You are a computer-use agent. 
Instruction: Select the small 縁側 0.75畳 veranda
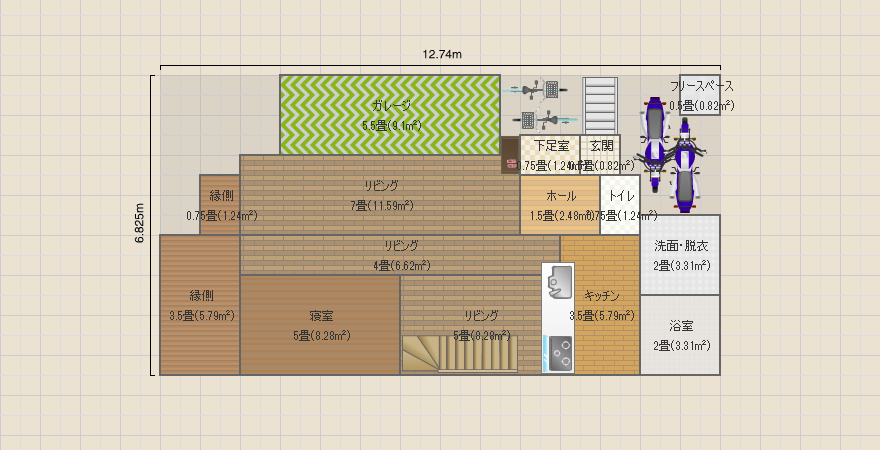220,204
